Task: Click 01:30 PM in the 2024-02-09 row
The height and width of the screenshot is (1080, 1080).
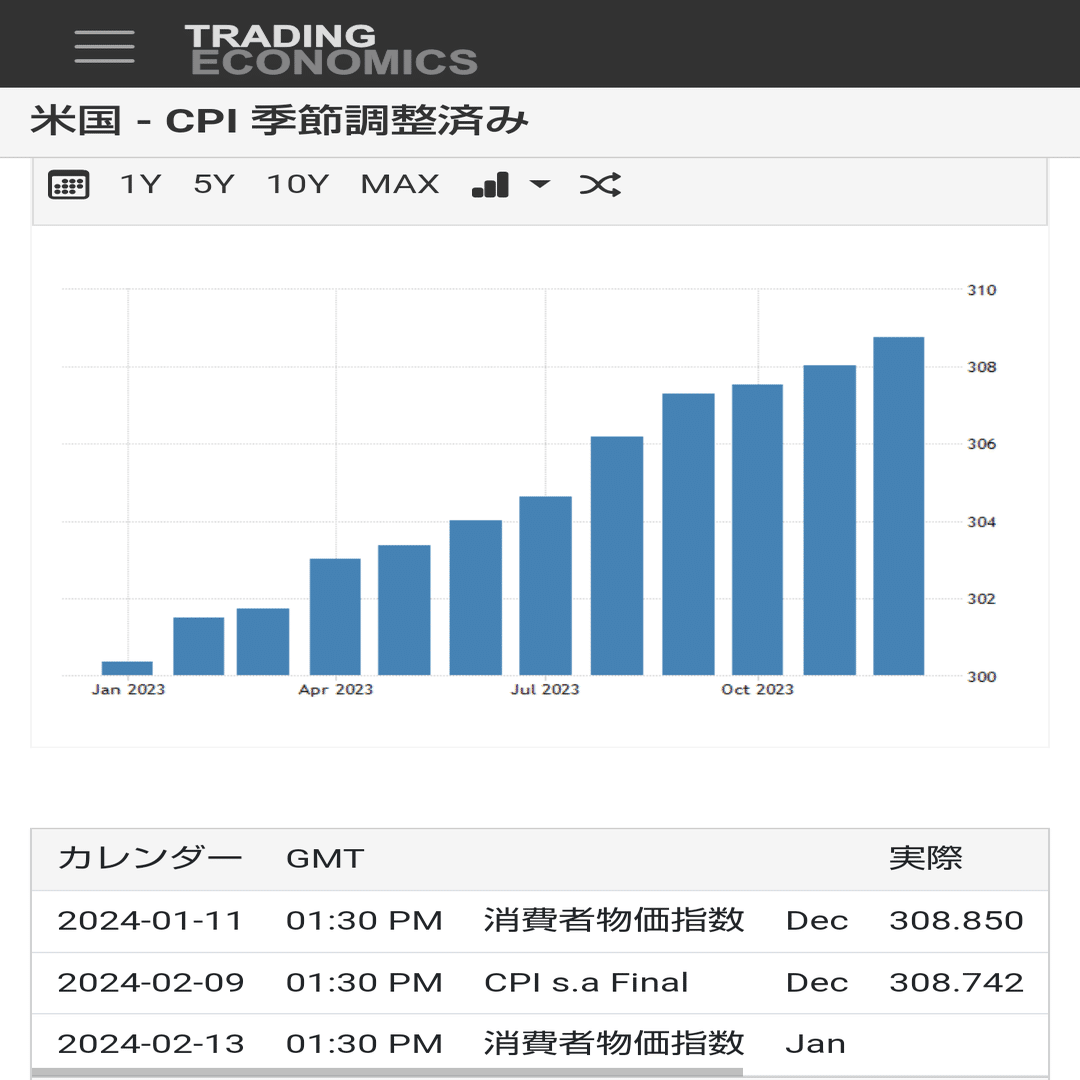Action: pyautogui.click(x=364, y=983)
